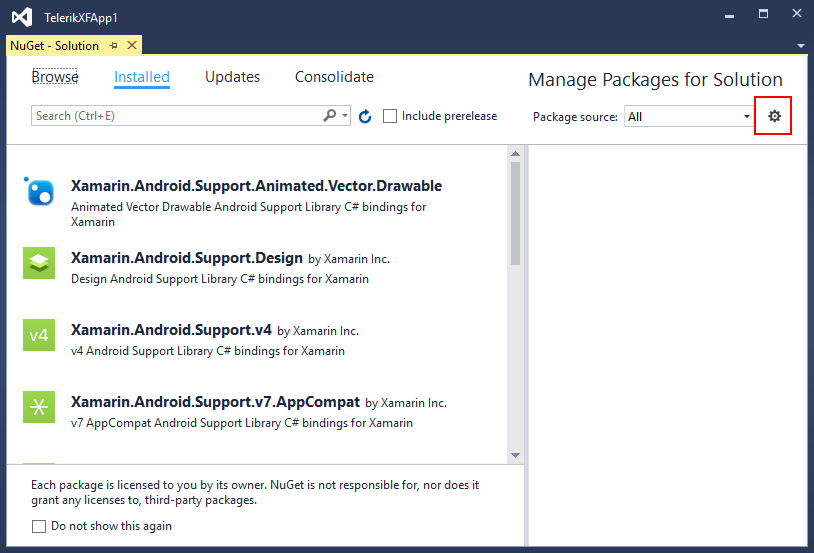This screenshot has height=553, width=814.
Task: Click the TelerikXFApp1 window title
Action: pos(81,18)
